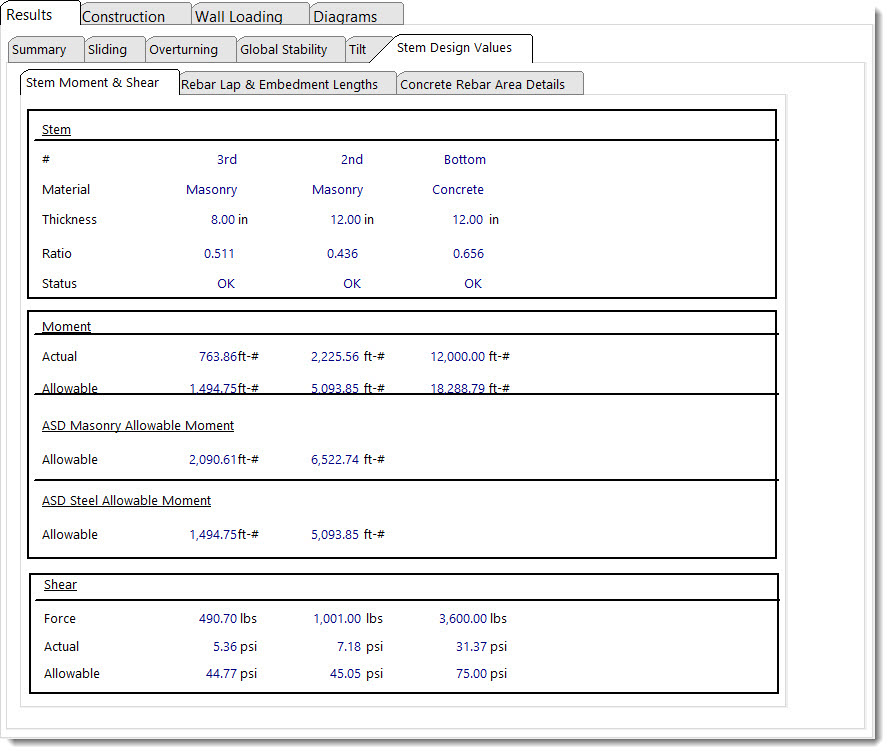The height and width of the screenshot is (754, 890).
Task: View the Concrete Rebar Area Details tab
Action: pyautogui.click(x=482, y=85)
